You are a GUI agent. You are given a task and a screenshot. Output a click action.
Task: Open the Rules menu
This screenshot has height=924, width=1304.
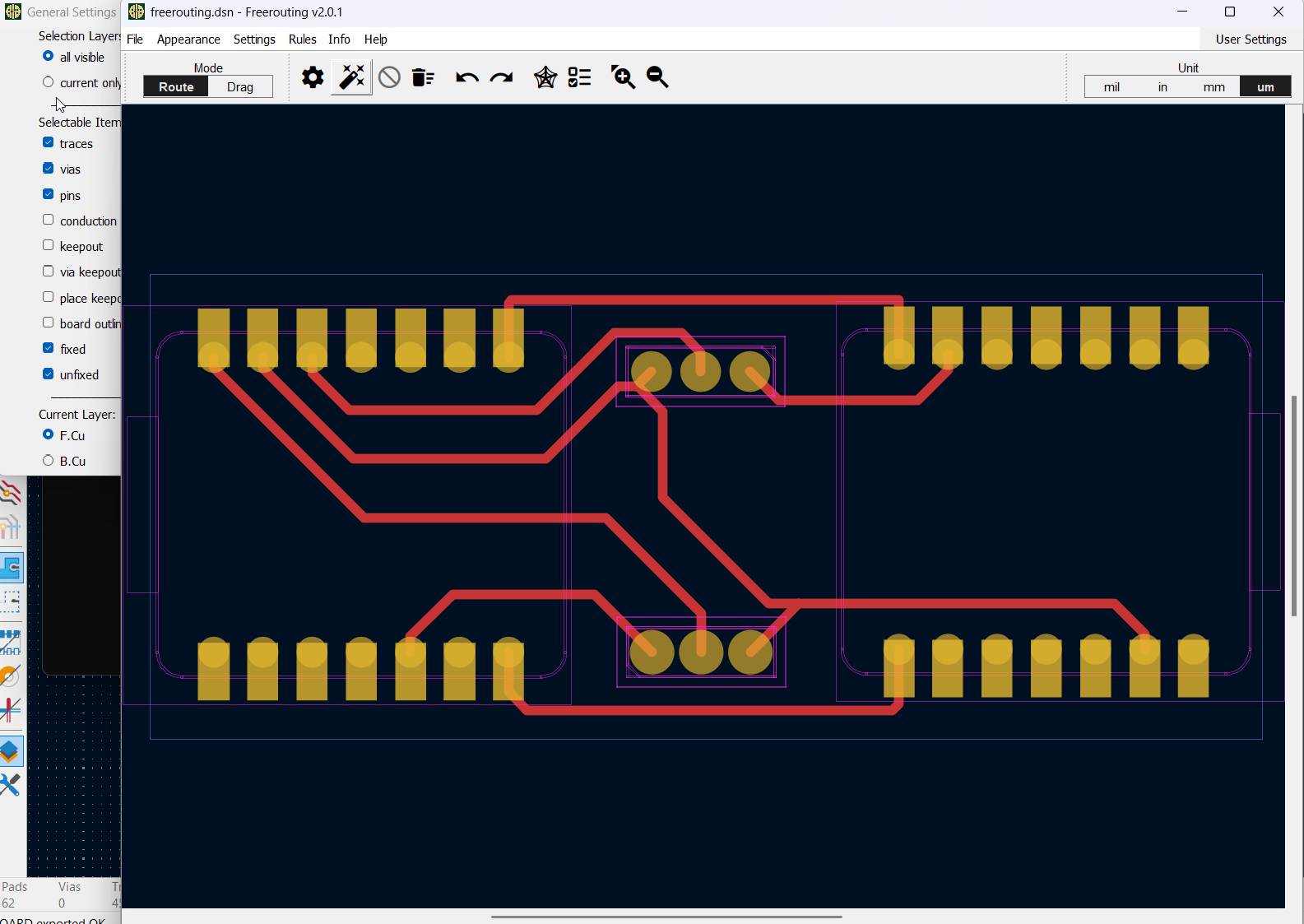pyautogui.click(x=302, y=39)
